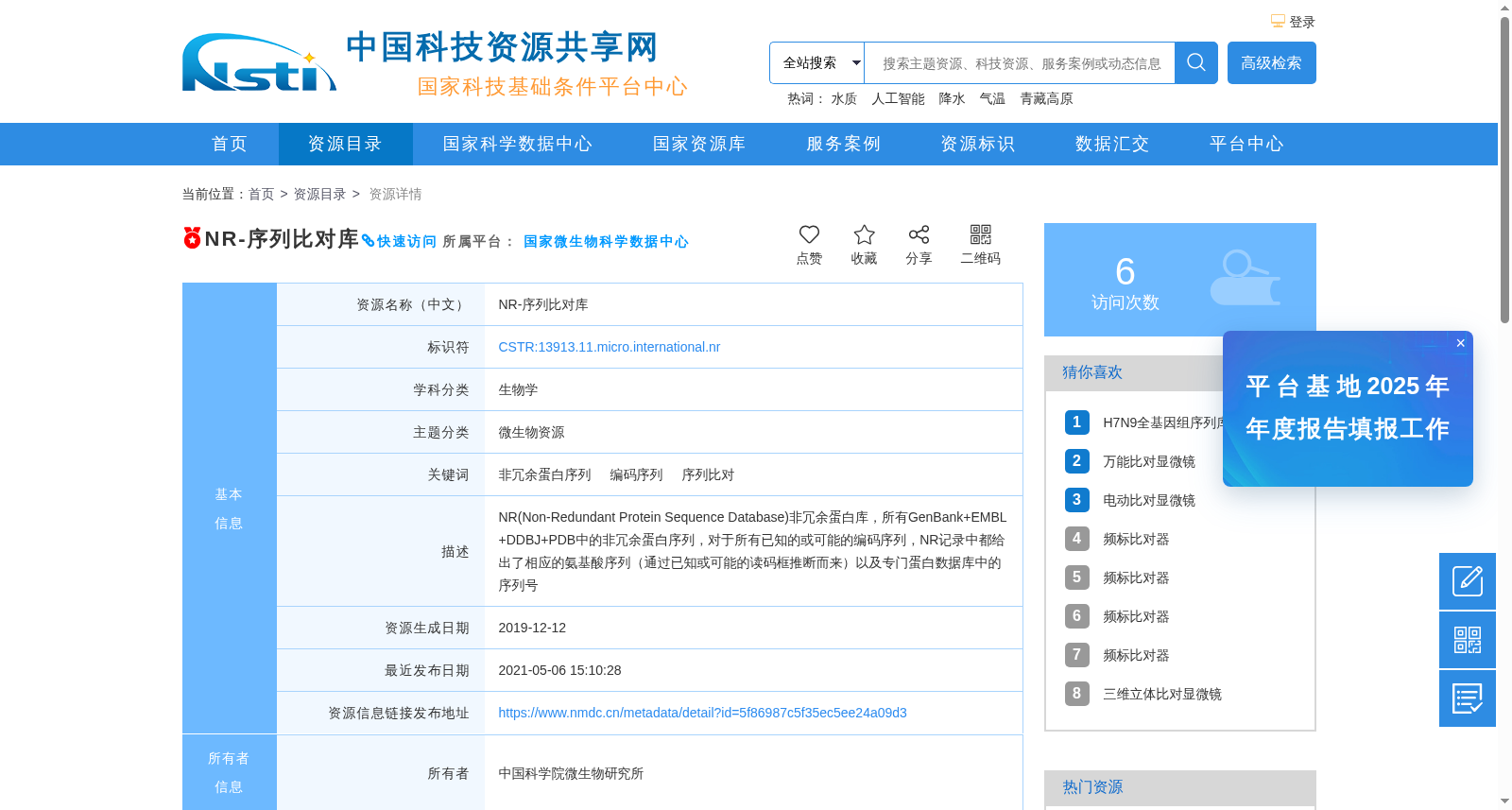Open 国家微生物科学数据中心 platform link
This screenshot has width=1512, height=810.
[x=606, y=241]
